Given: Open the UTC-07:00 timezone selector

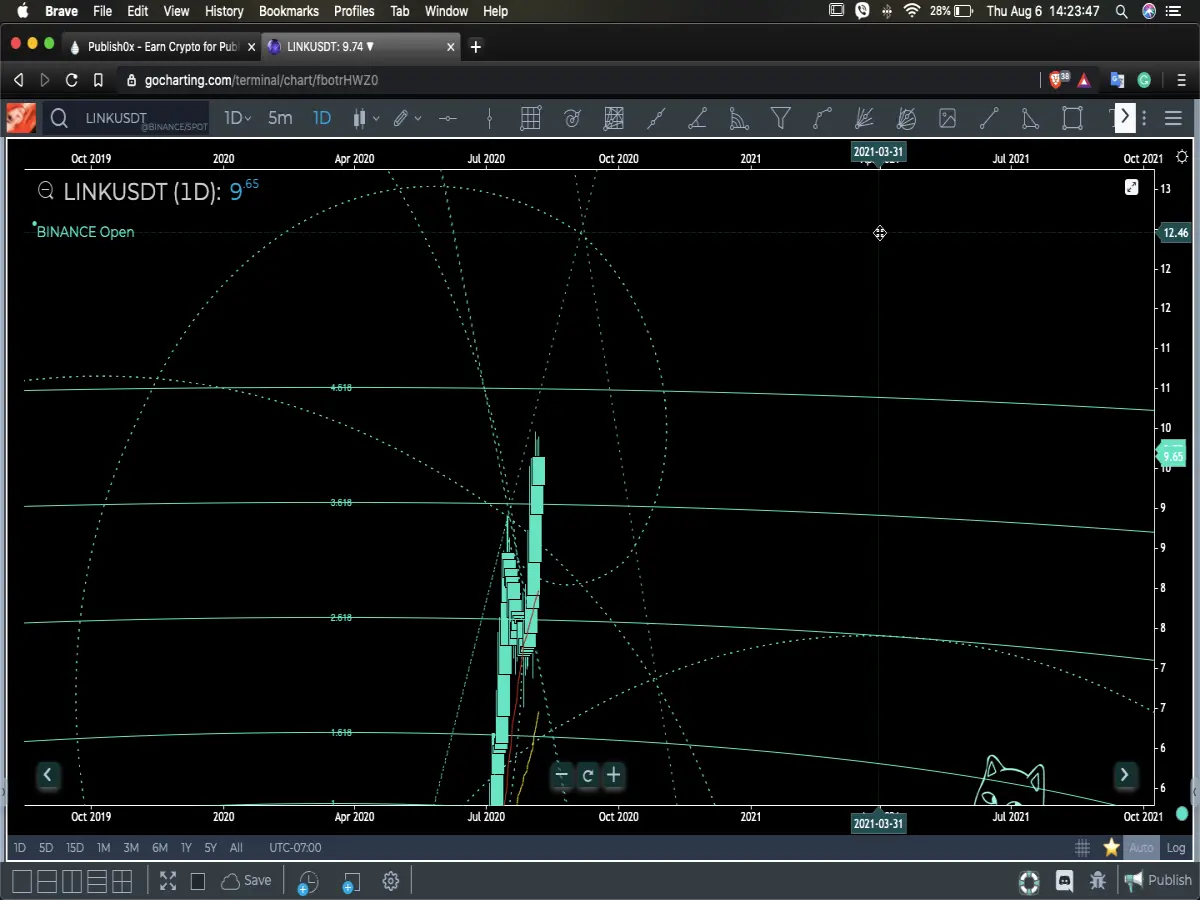Looking at the screenshot, I should [x=295, y=848].
